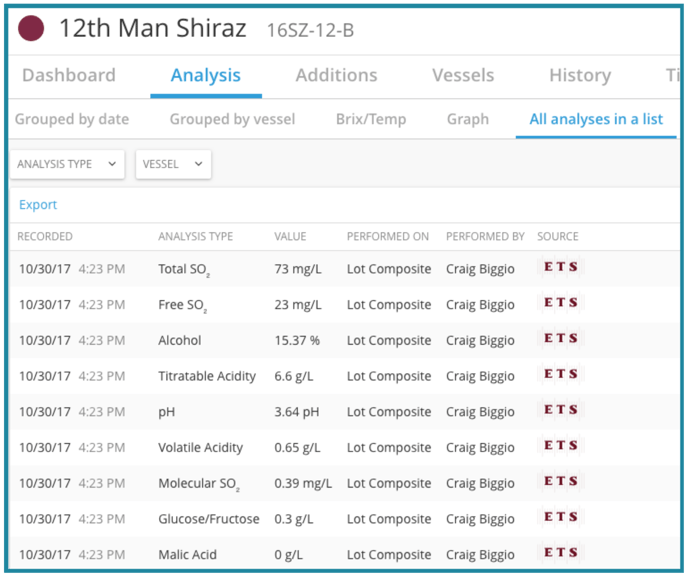Select the Brix/Temp sub-tab

coord(371,119)
